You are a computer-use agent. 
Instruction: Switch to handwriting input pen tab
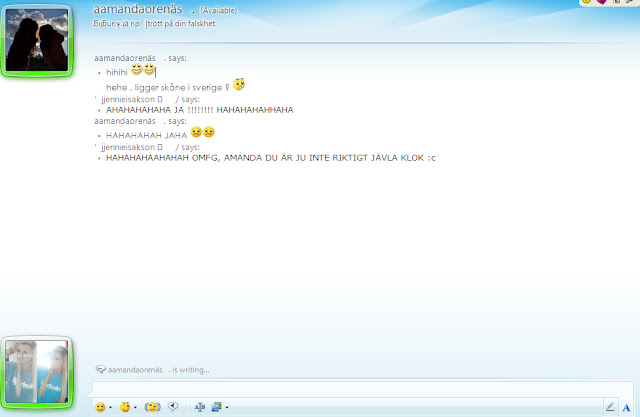pyautogui.click(x=610, y=407)
